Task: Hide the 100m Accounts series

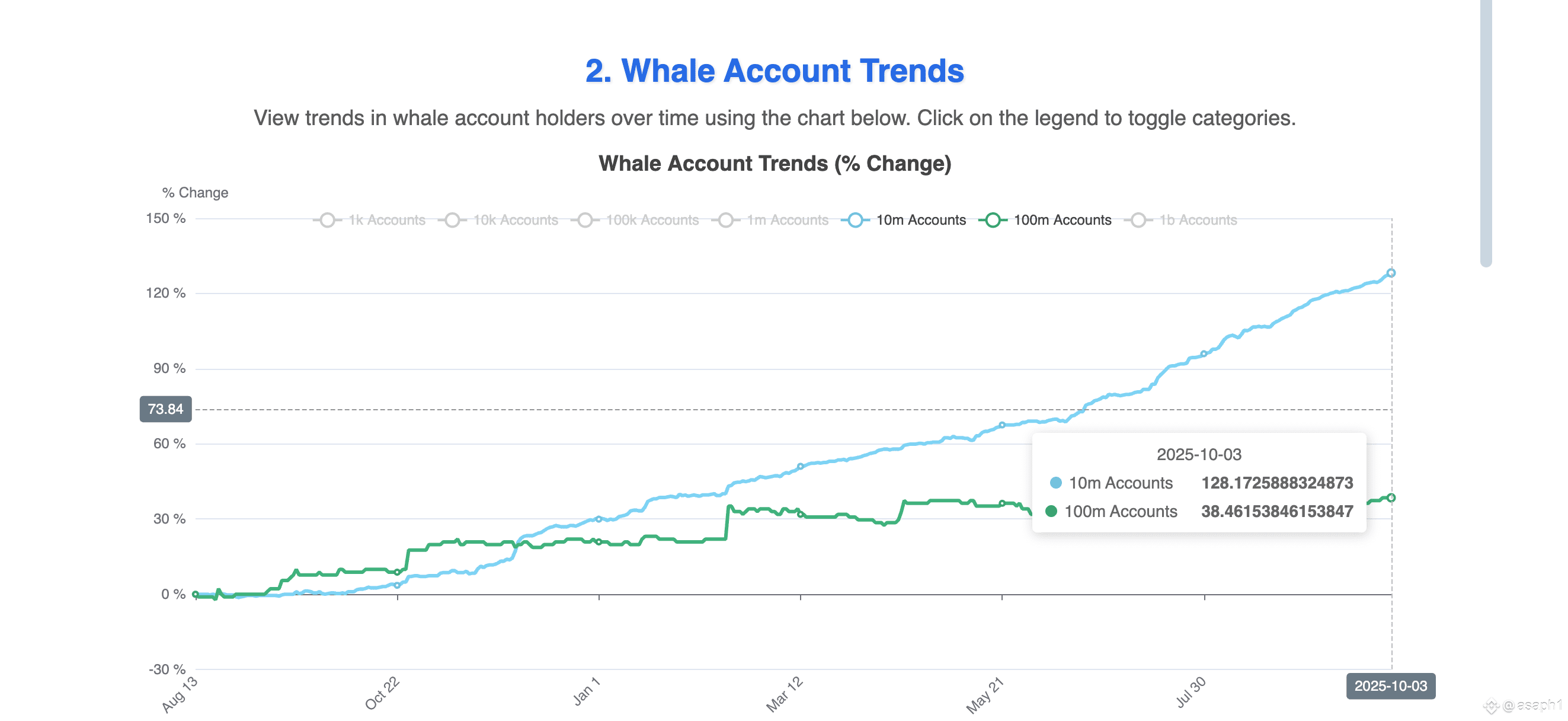Action: [x=1045, y=220]
